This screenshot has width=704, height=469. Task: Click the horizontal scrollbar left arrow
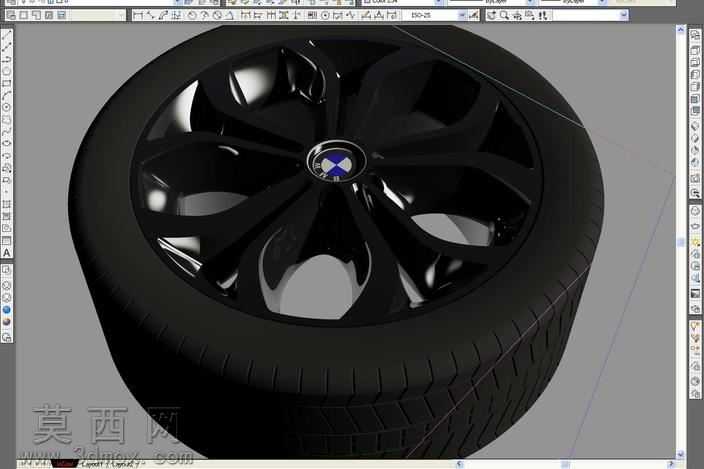pyautogui.click(x=460, y=464)
